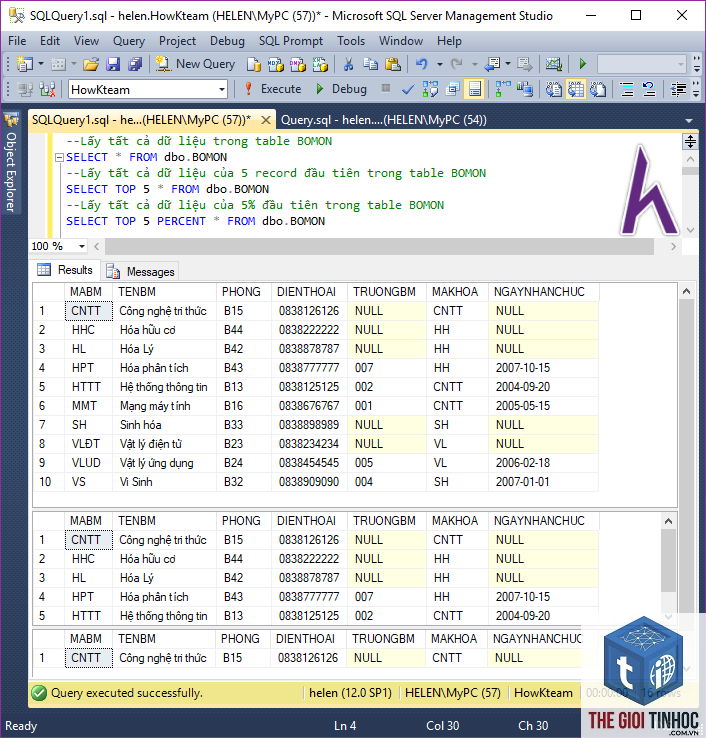Switch to the Query.sql tab

click(384, 120)
